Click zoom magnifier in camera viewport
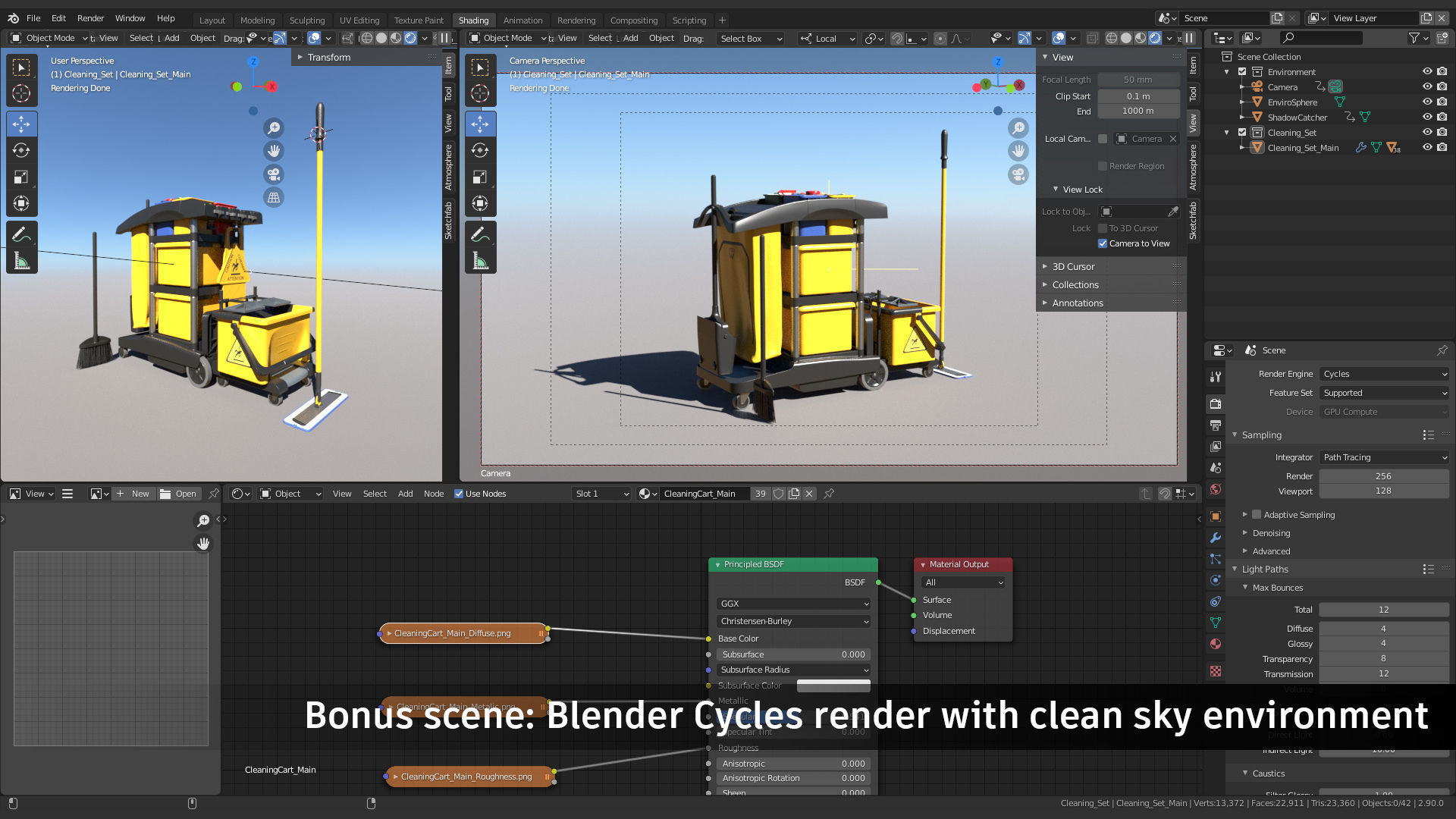Viewport: 1456px width, 819px height. [1018, 128]
